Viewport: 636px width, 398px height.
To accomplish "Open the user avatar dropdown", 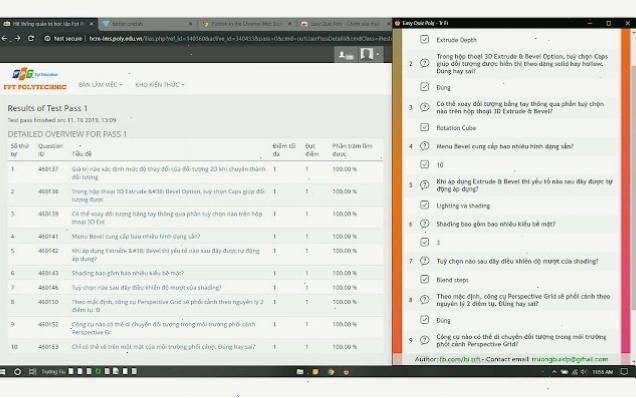I will 370,54.
